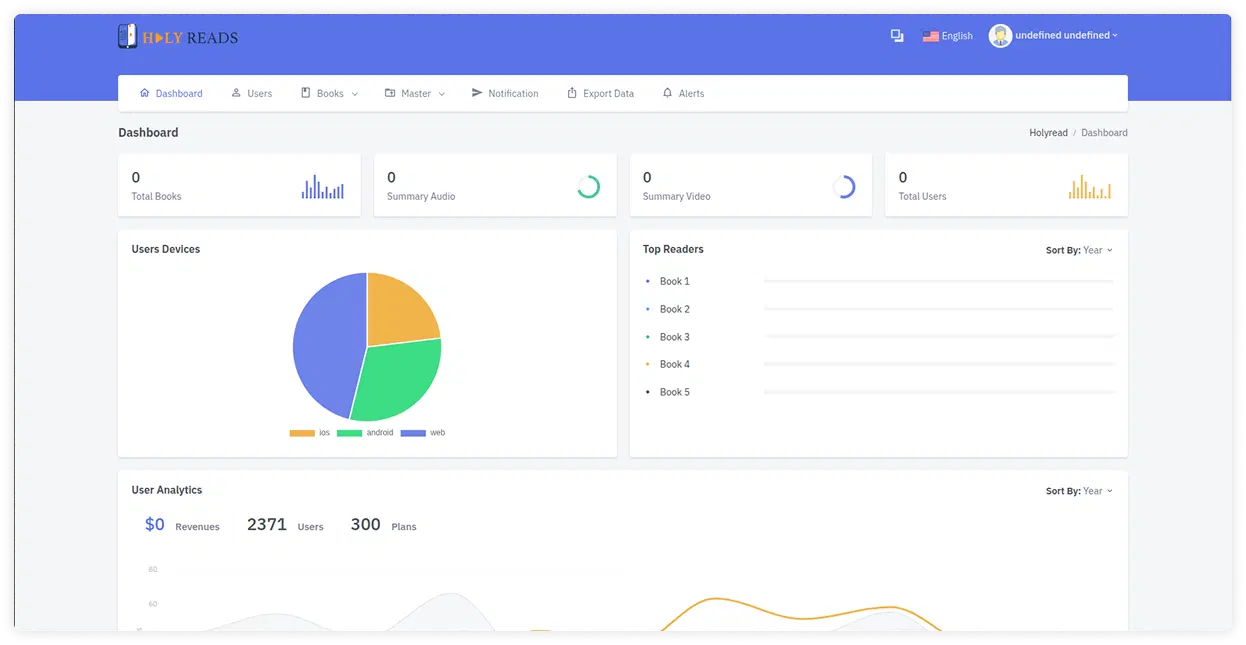Click the Book 3 progress bar

point(938,337)
